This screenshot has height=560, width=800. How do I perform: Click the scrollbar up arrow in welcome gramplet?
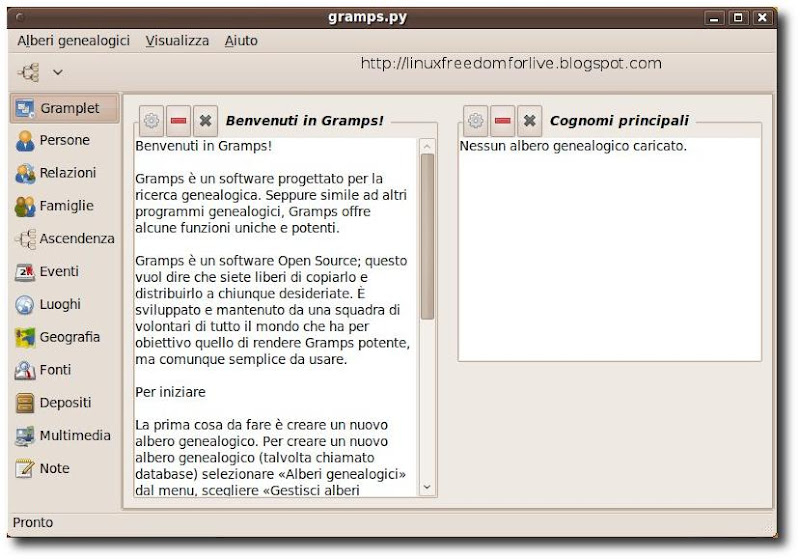pyautogui.click(x=428, y=146)
